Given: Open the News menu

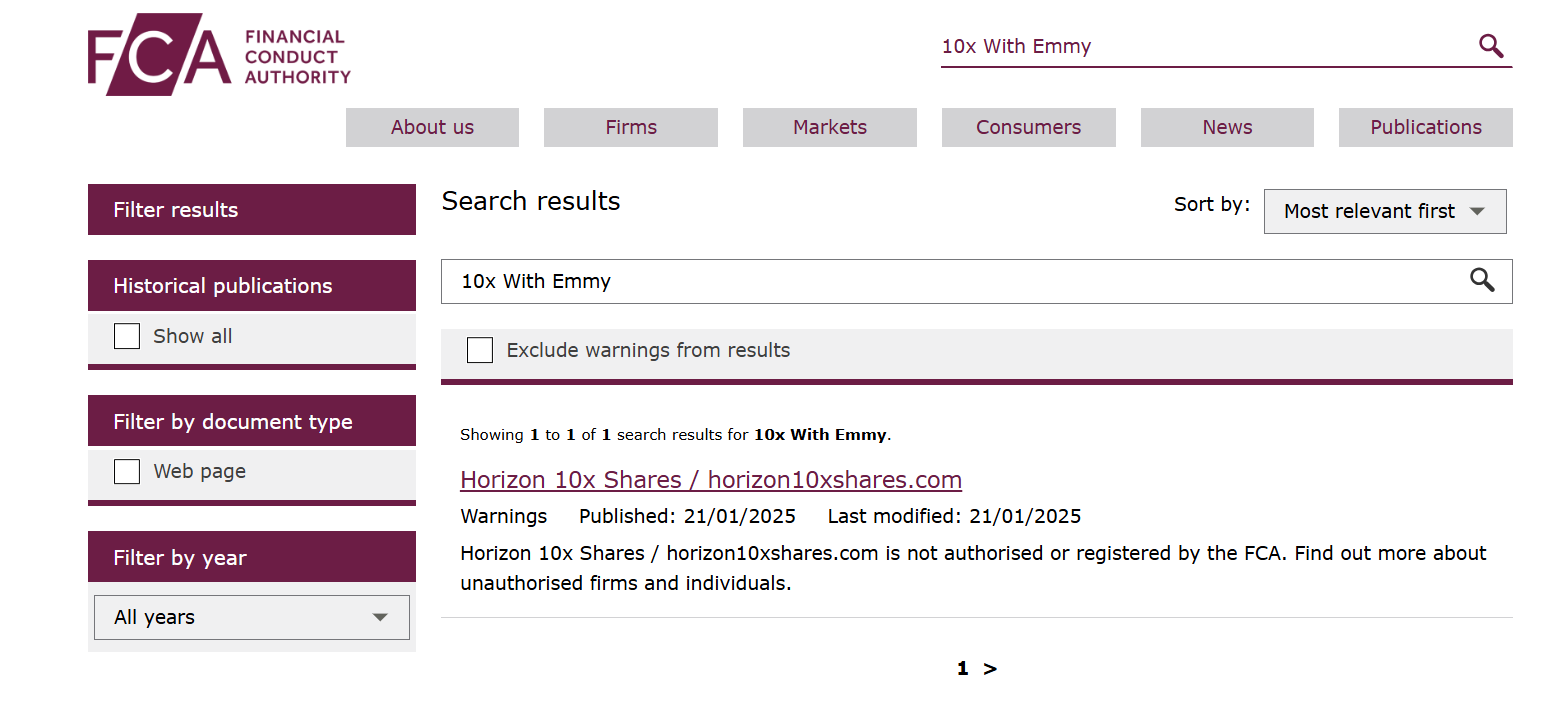Looking at the screenshot, I should 1227,127.
